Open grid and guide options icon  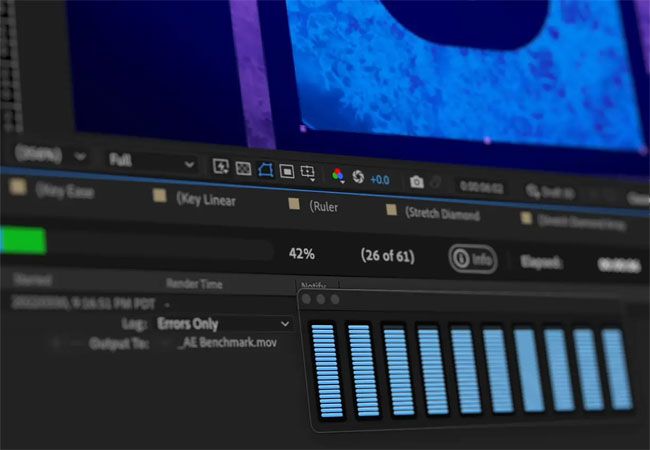tap(308, 173)
